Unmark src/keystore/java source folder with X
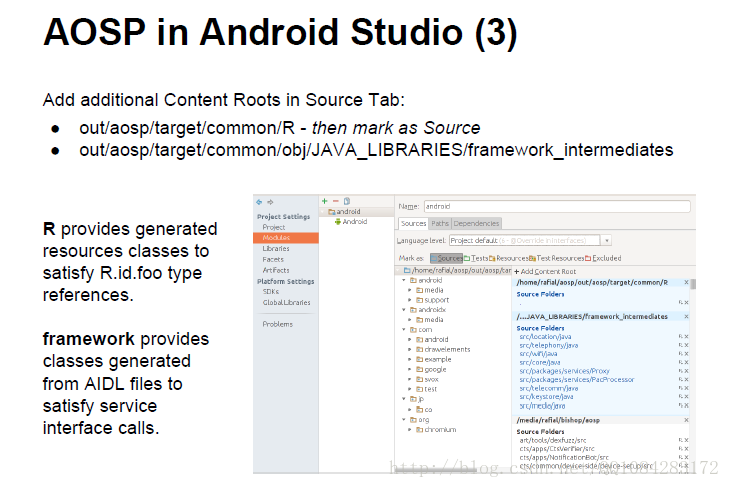730x488 pixels. 687,397
